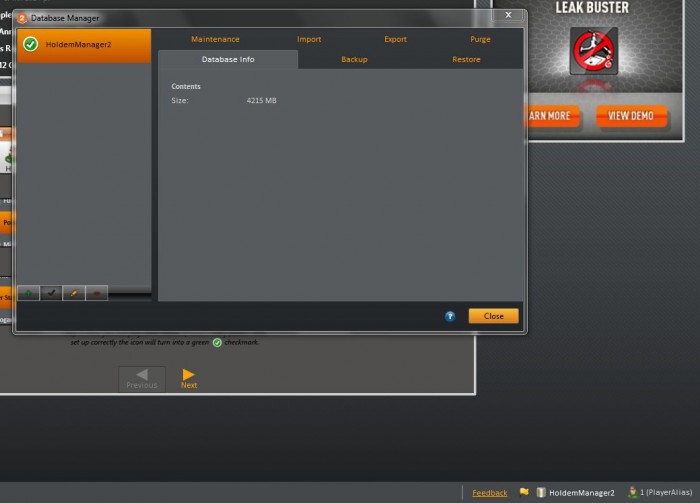Click the Database Manager title bar app icon
Screen dimensions: 700x503
(x=22, y=18)
